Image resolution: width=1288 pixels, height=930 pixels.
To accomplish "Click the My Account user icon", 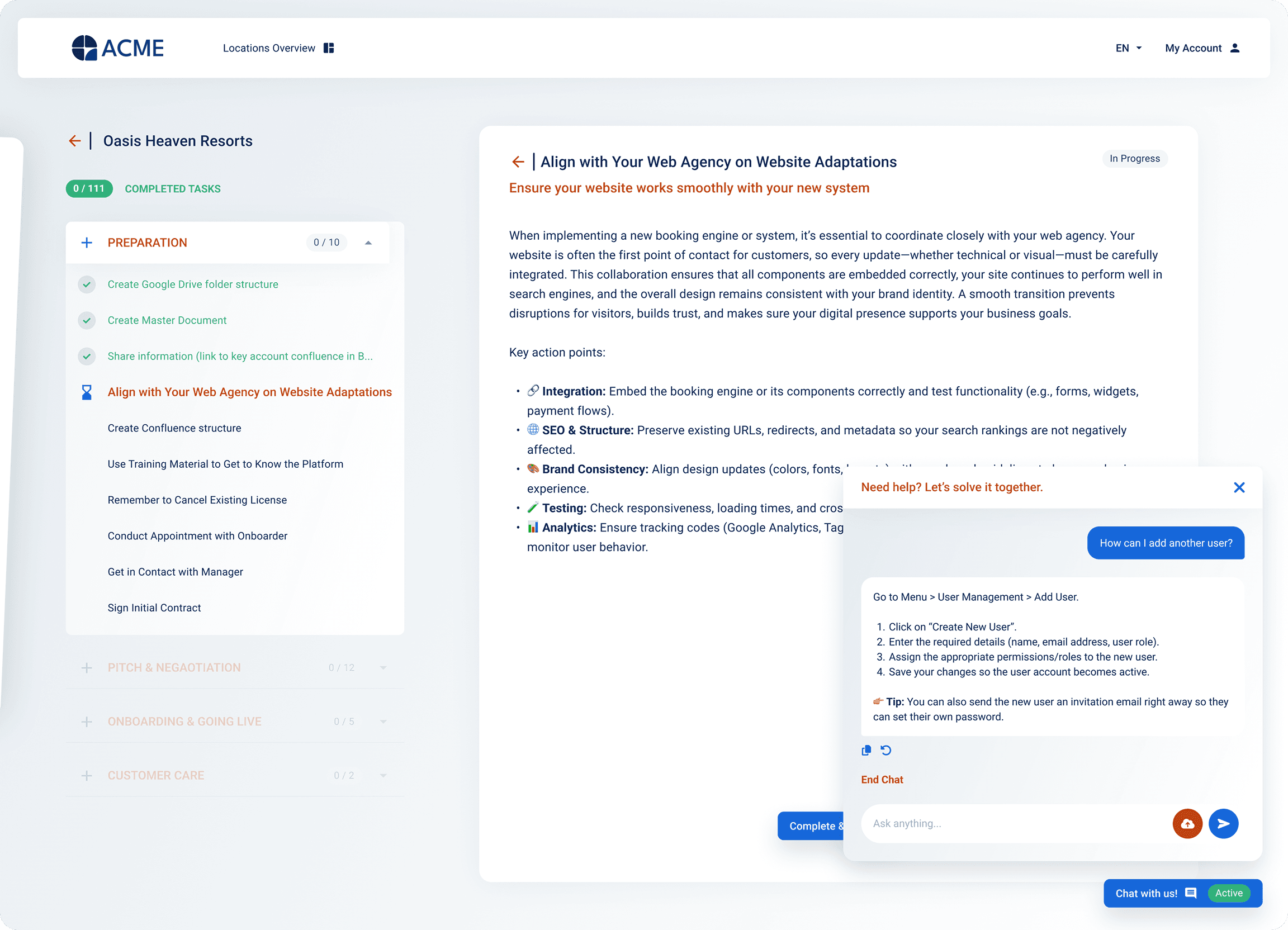I will (x=1235, y=48).
